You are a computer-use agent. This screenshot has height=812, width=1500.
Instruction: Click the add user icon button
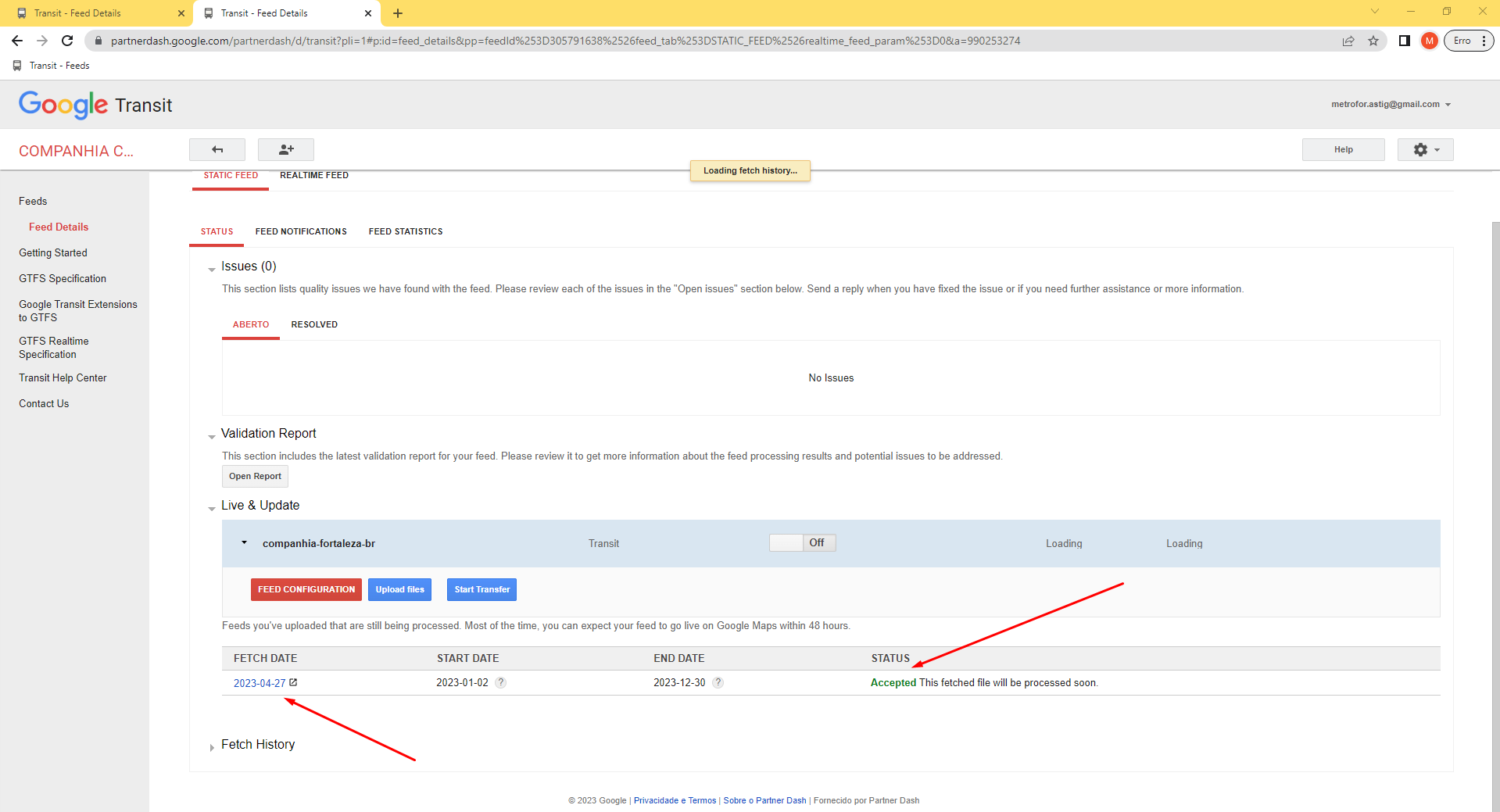click(286, 149)
